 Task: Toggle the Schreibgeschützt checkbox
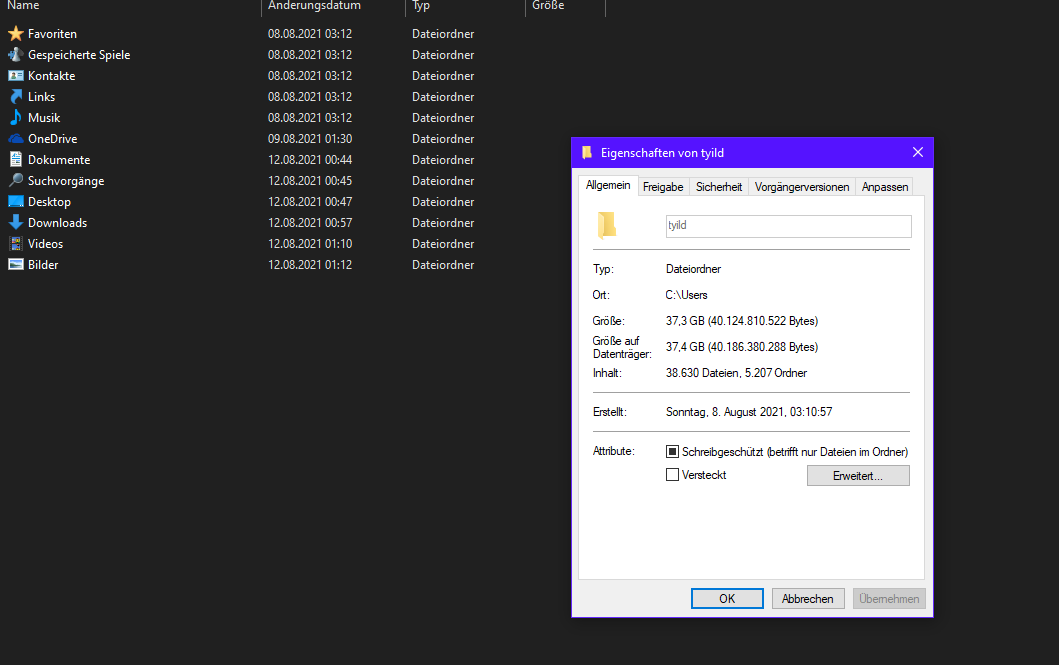[672, 452]
